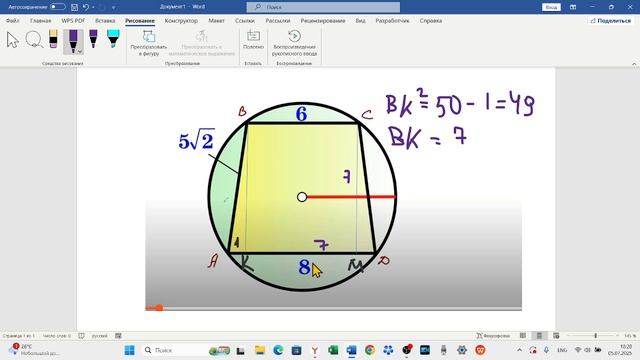
Task: Switch to the Вставка tab
Action: coord(105,20)
